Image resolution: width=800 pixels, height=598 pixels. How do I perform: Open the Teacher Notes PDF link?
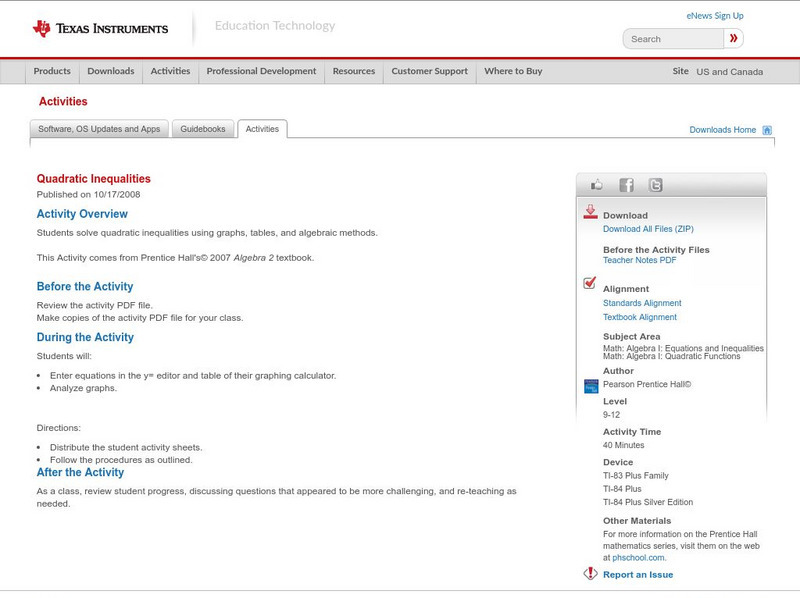(639, 260)
